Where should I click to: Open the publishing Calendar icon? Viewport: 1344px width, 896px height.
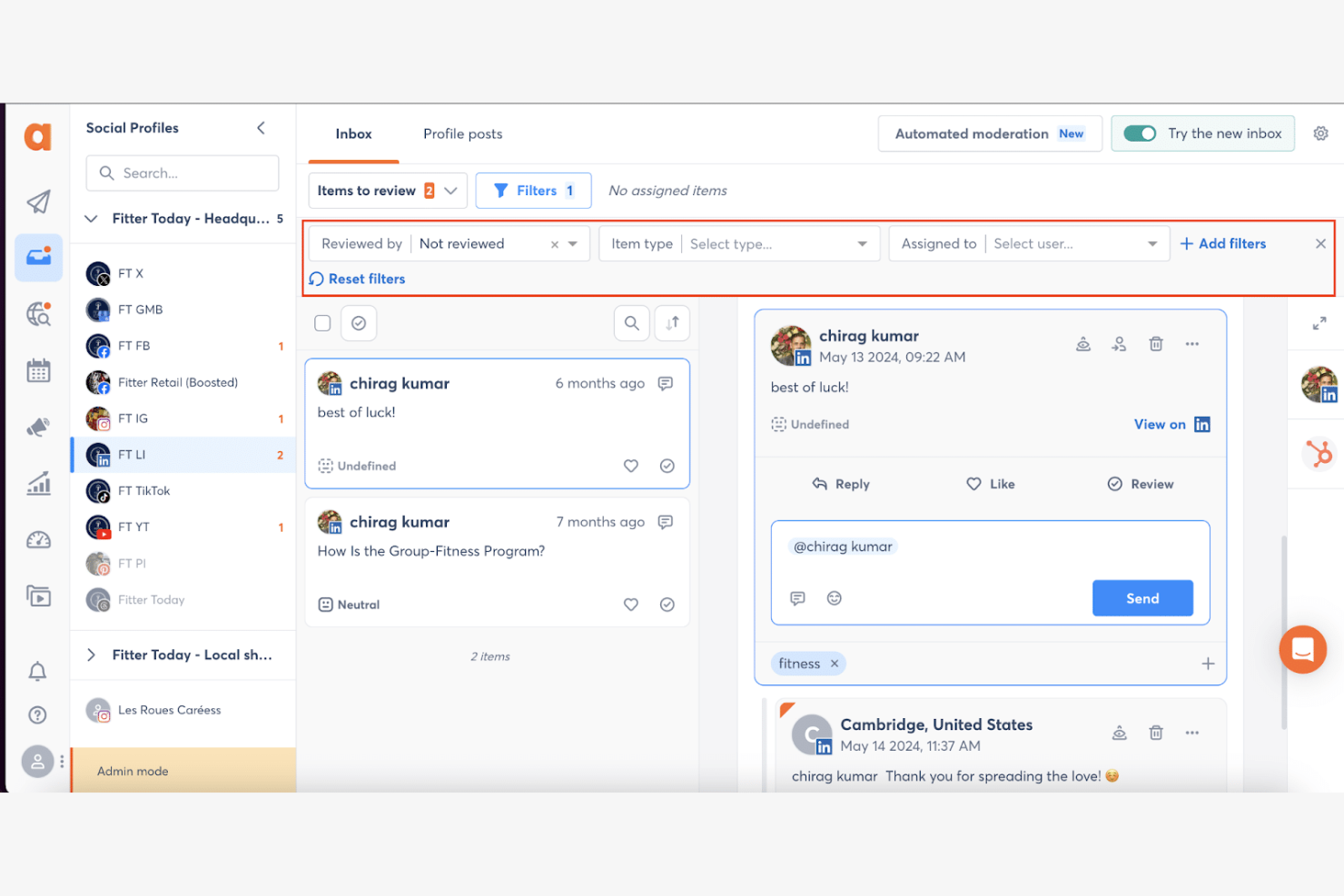(37, 370)
